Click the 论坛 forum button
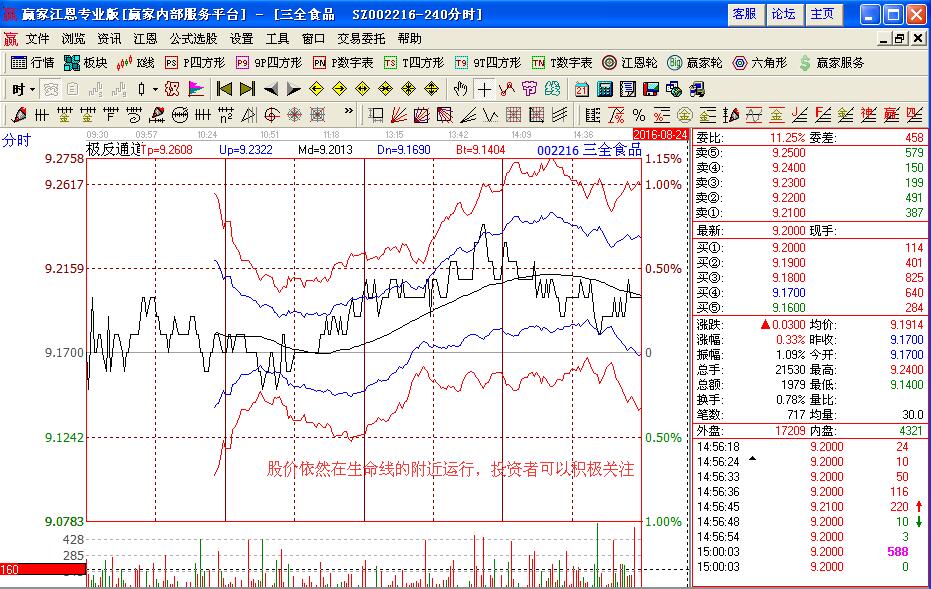931x589 pixels. click(783, 14)
